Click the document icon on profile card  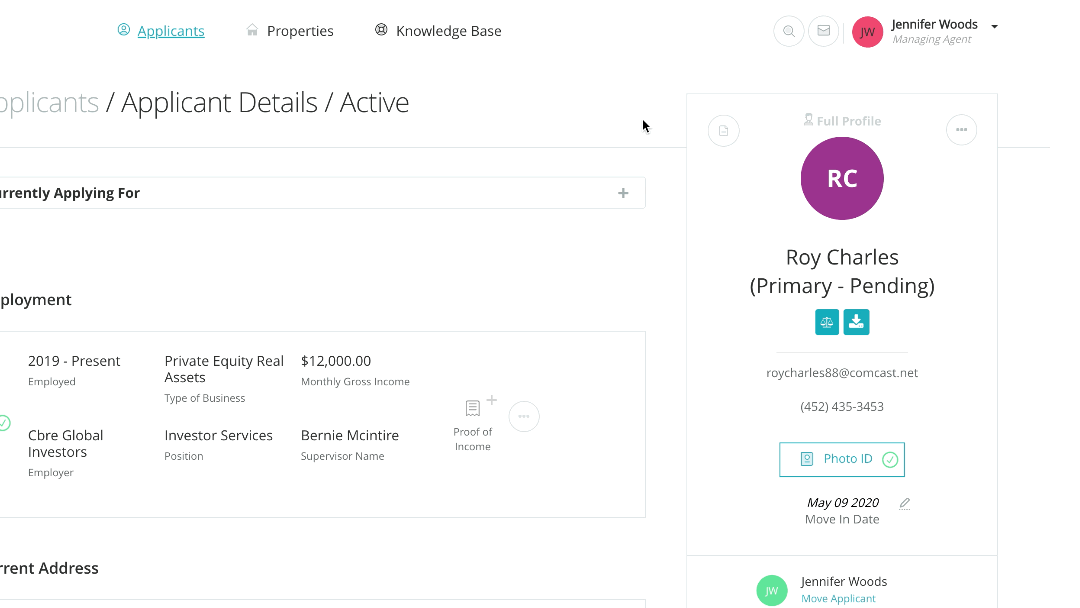(x=724, y=131)
